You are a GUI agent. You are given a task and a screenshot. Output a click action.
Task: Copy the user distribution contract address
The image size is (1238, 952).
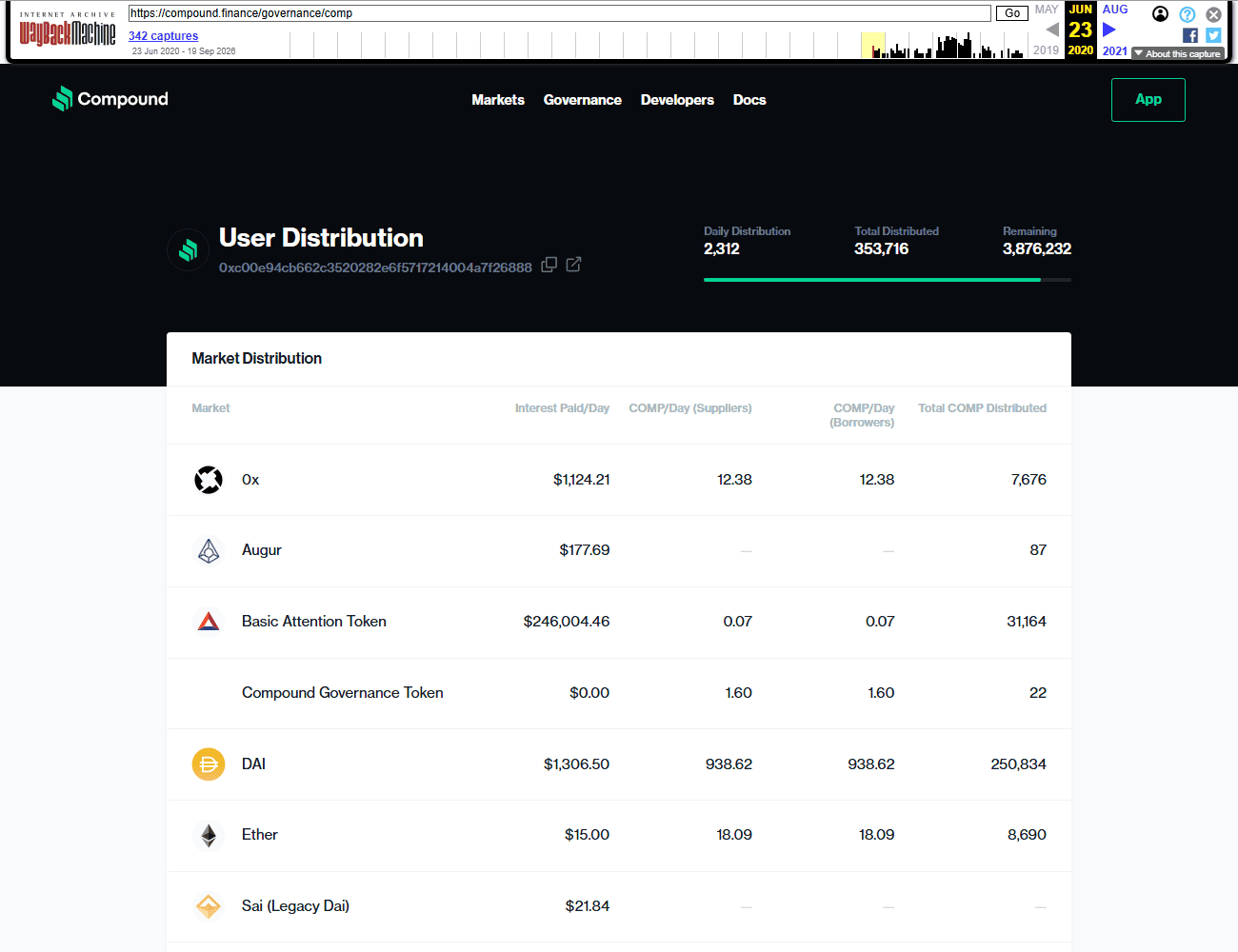click(549, 265)
